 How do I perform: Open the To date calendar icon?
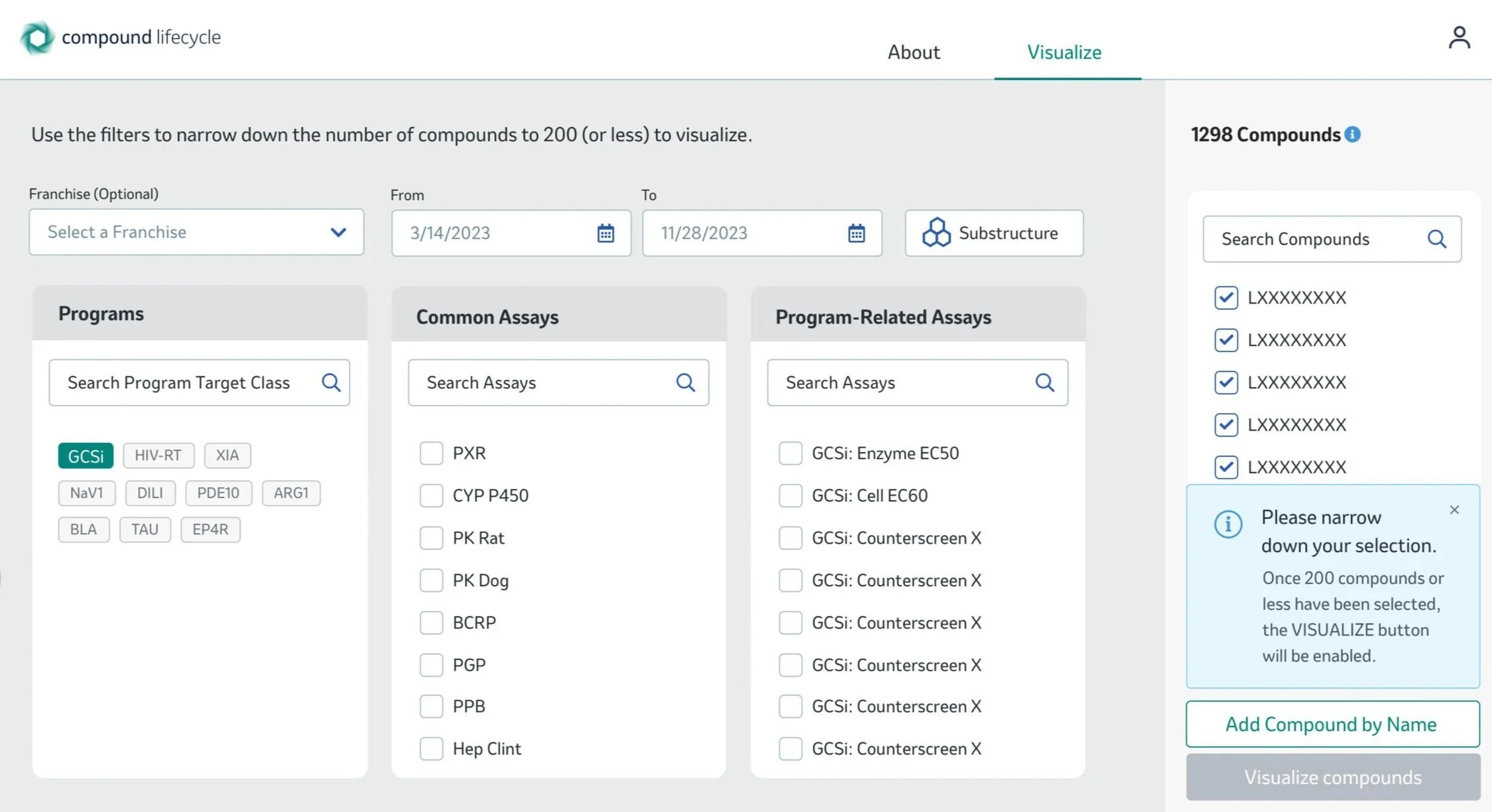click(x=856, y=233)
